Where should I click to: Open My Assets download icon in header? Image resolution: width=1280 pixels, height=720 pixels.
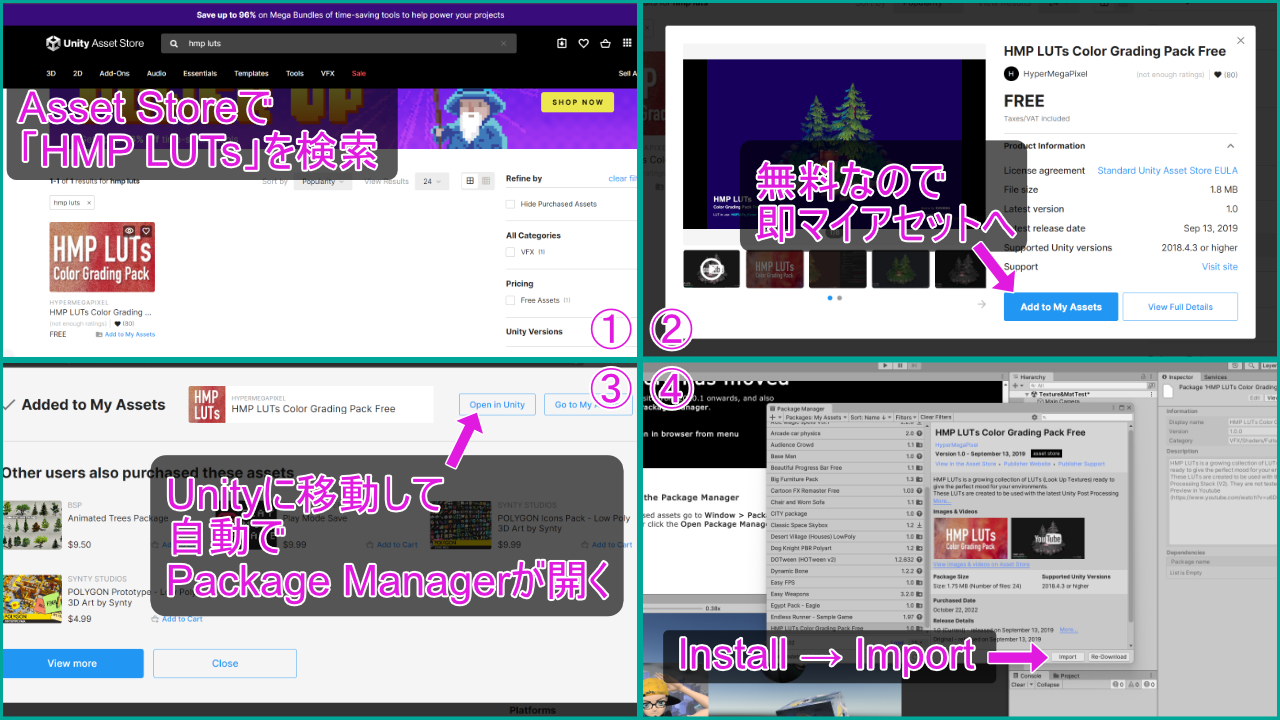(562, 43)
